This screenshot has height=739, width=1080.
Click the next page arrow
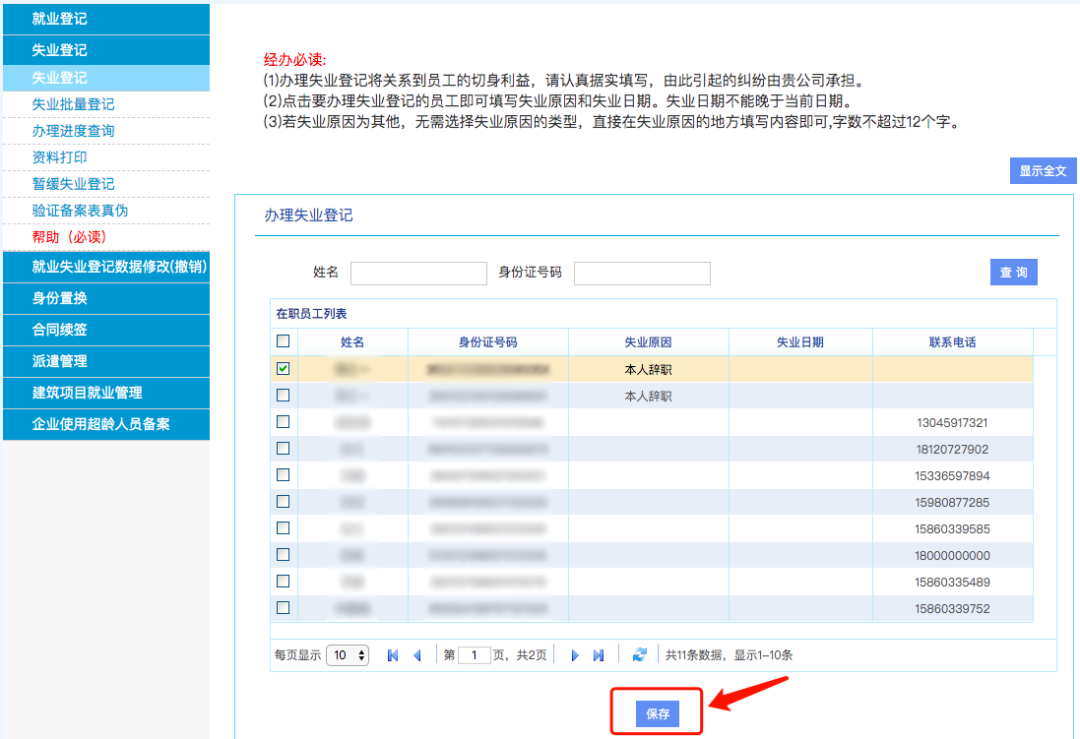click(575, 655)
